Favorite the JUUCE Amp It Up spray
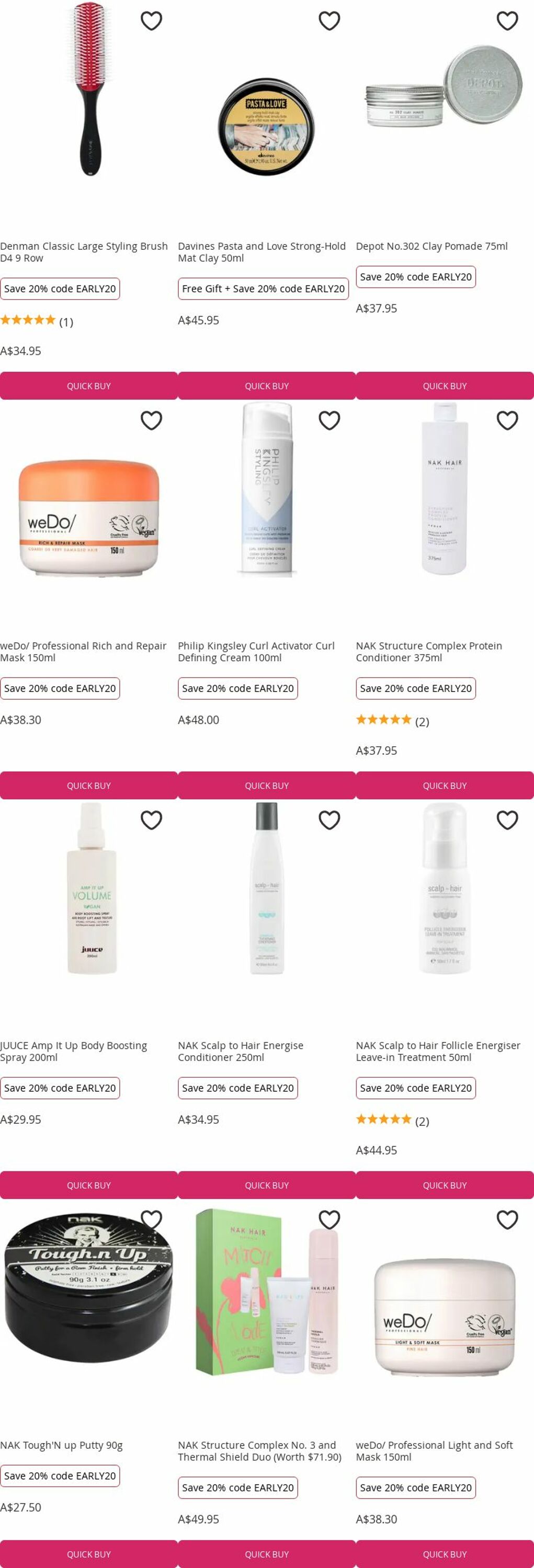This screenshot has width=534, height=1568. (151, 820)
